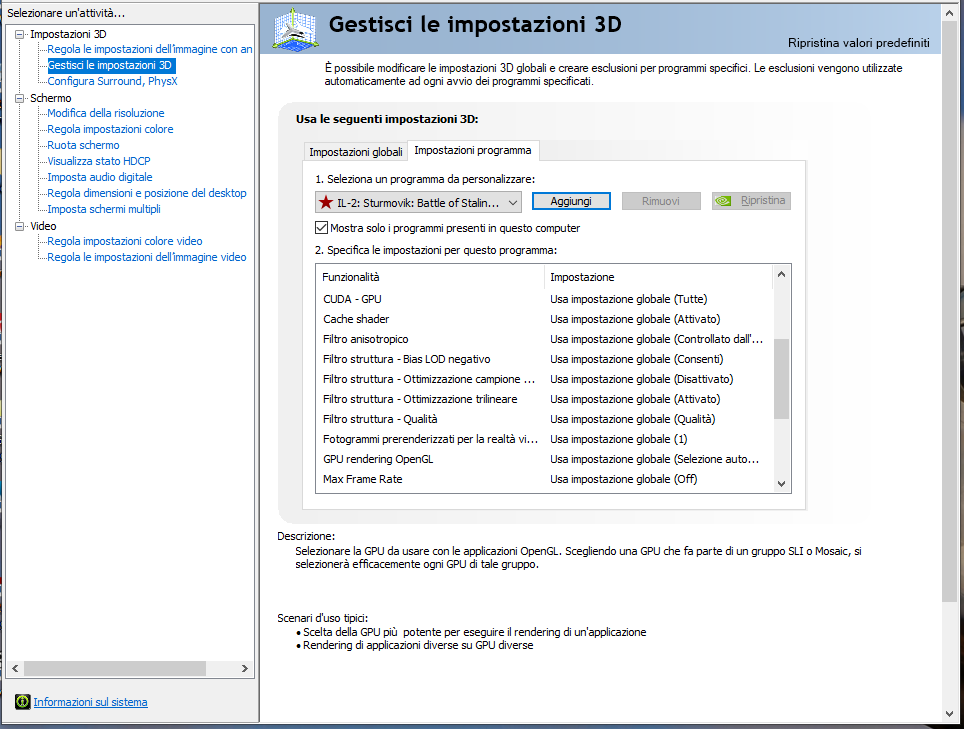This screenshot has width=964, height=729.
Task: Click settings list scroll down arrow
Action: point(781,484)
